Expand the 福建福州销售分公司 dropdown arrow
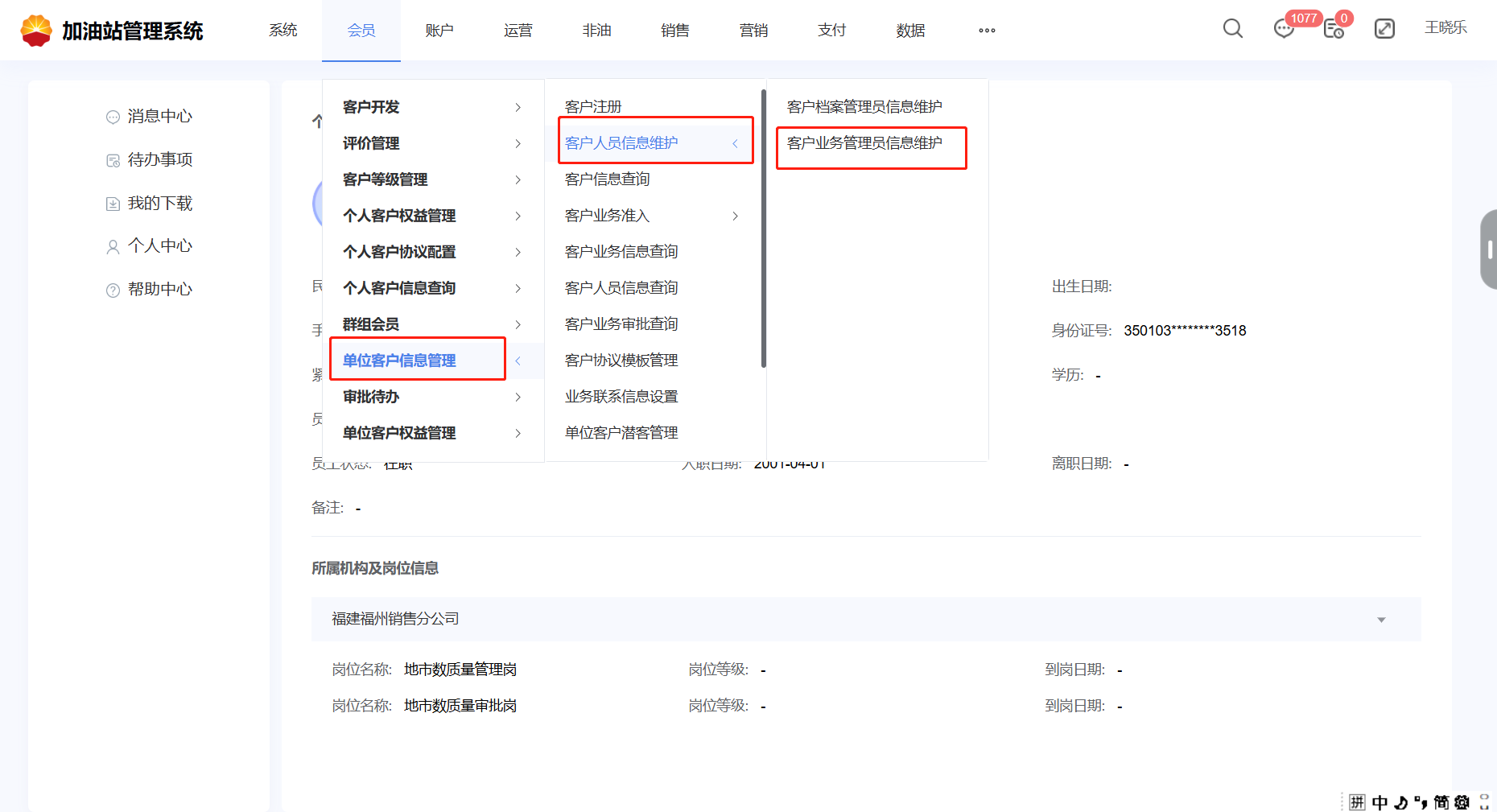Viewport: 1497px width, 812px height. [1381, 620]
